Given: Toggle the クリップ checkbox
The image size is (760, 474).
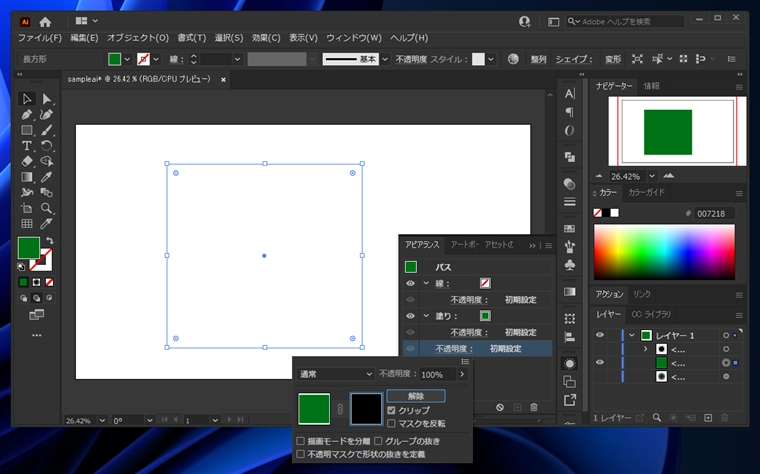Looking at the screenshot, I should (x=392, y=411).
